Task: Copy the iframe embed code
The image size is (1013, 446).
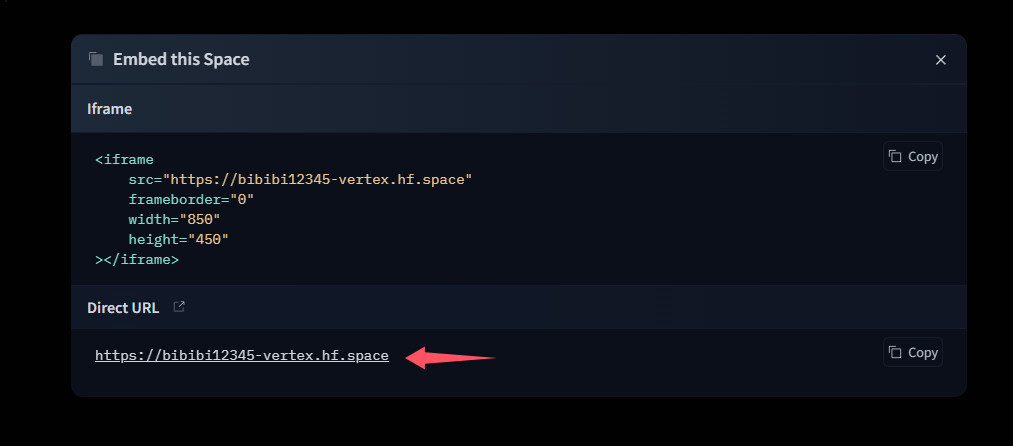Action: coord(913,156)
